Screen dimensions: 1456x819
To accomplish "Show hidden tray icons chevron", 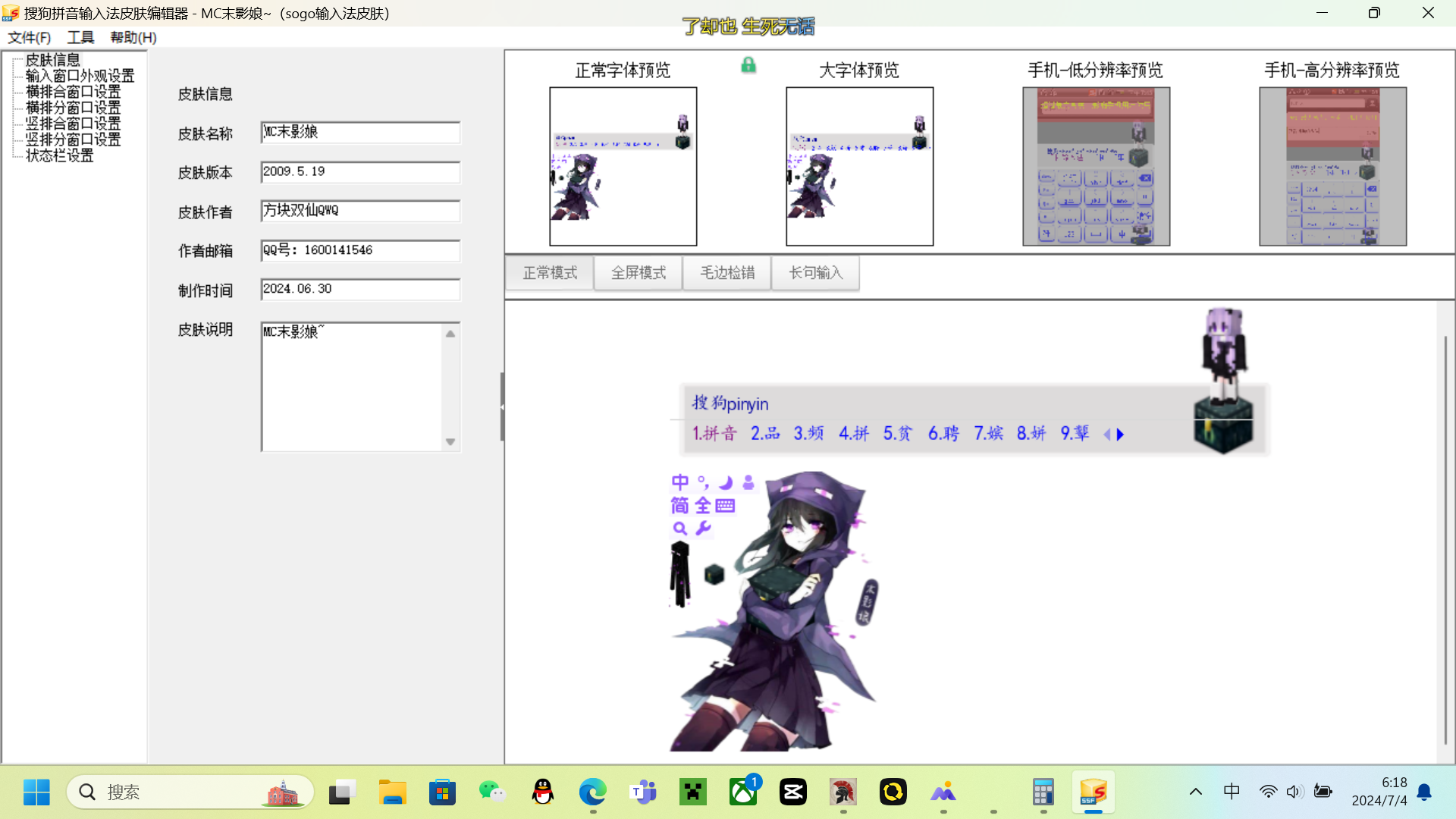I will coord(1196,792).
